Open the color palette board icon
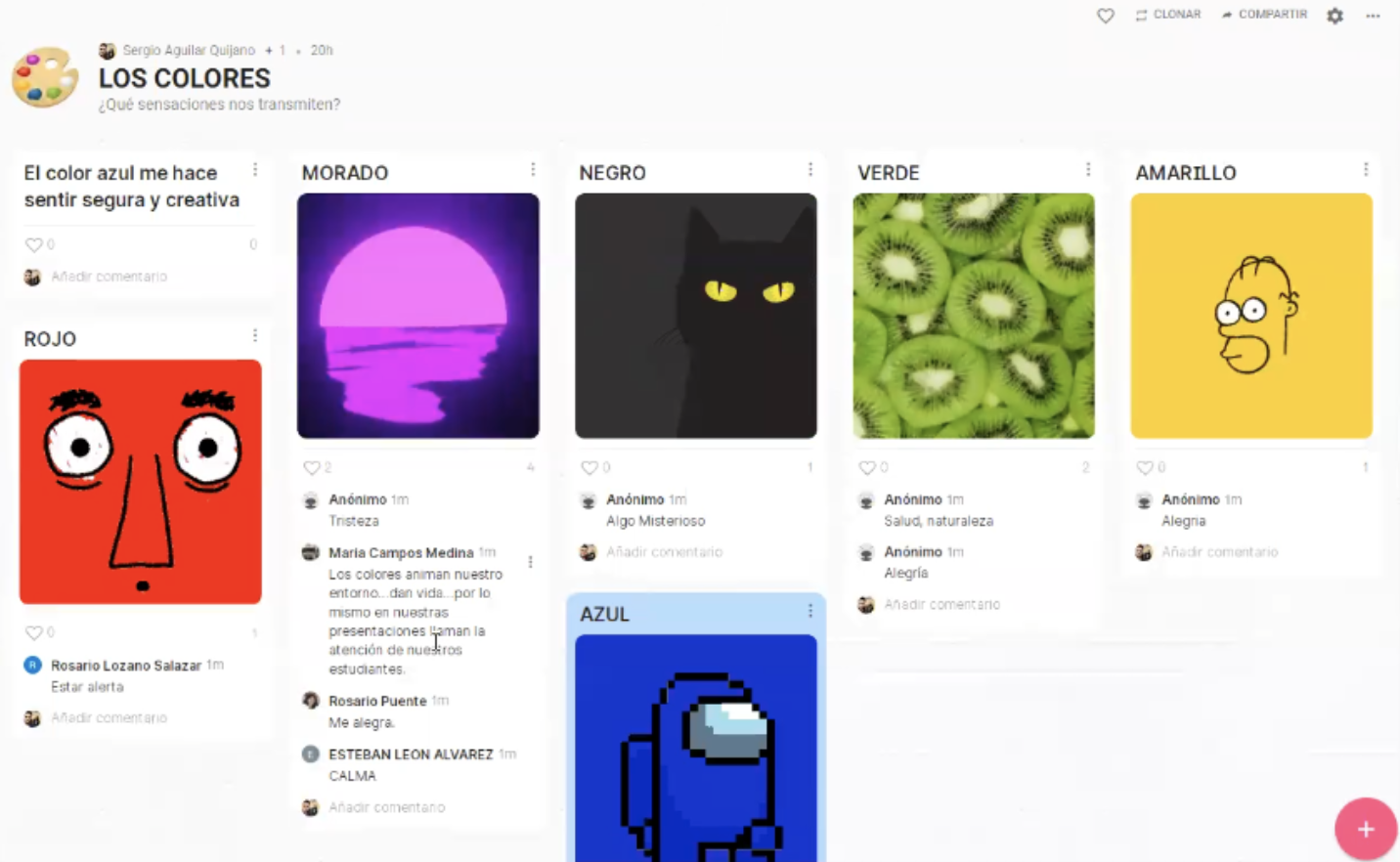 [x=45, y=77]
